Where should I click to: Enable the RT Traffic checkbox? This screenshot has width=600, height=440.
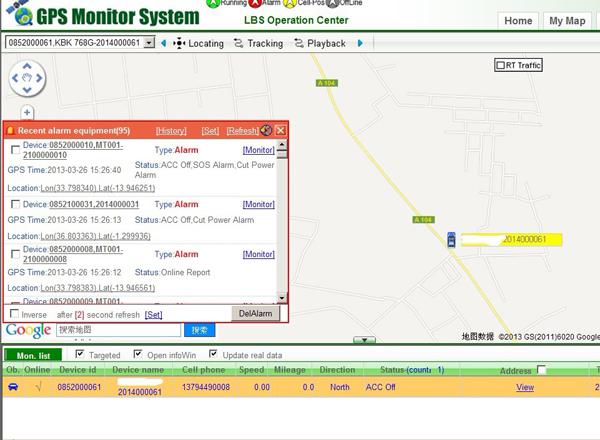coord(501,65)
